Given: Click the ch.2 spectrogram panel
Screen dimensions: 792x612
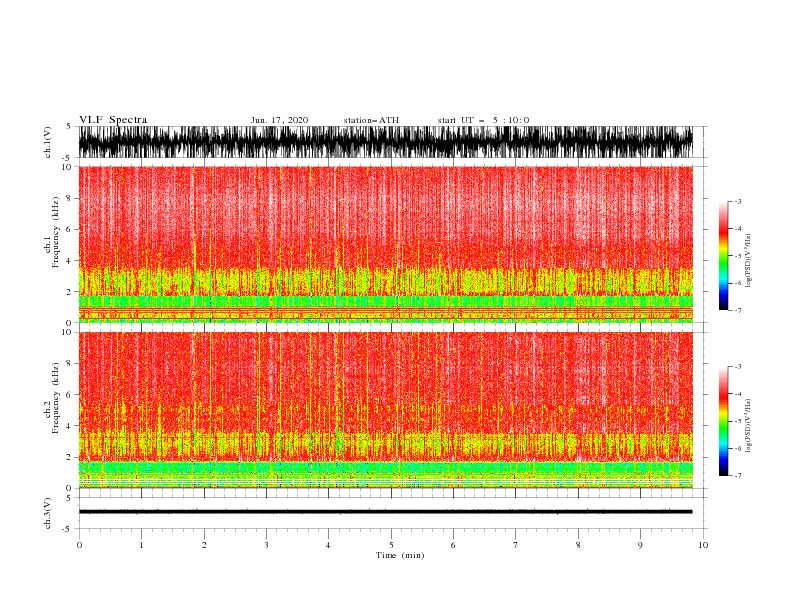Looking at the screenshot, I should 385,410.
